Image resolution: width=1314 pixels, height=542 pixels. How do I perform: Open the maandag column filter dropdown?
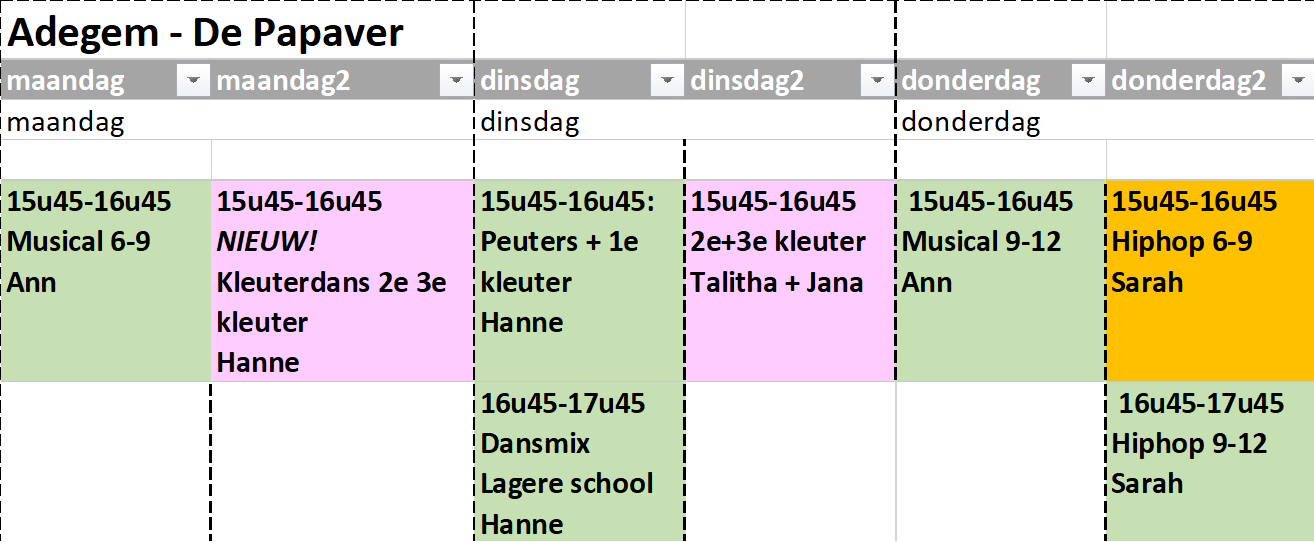click(x=193, y=81)
